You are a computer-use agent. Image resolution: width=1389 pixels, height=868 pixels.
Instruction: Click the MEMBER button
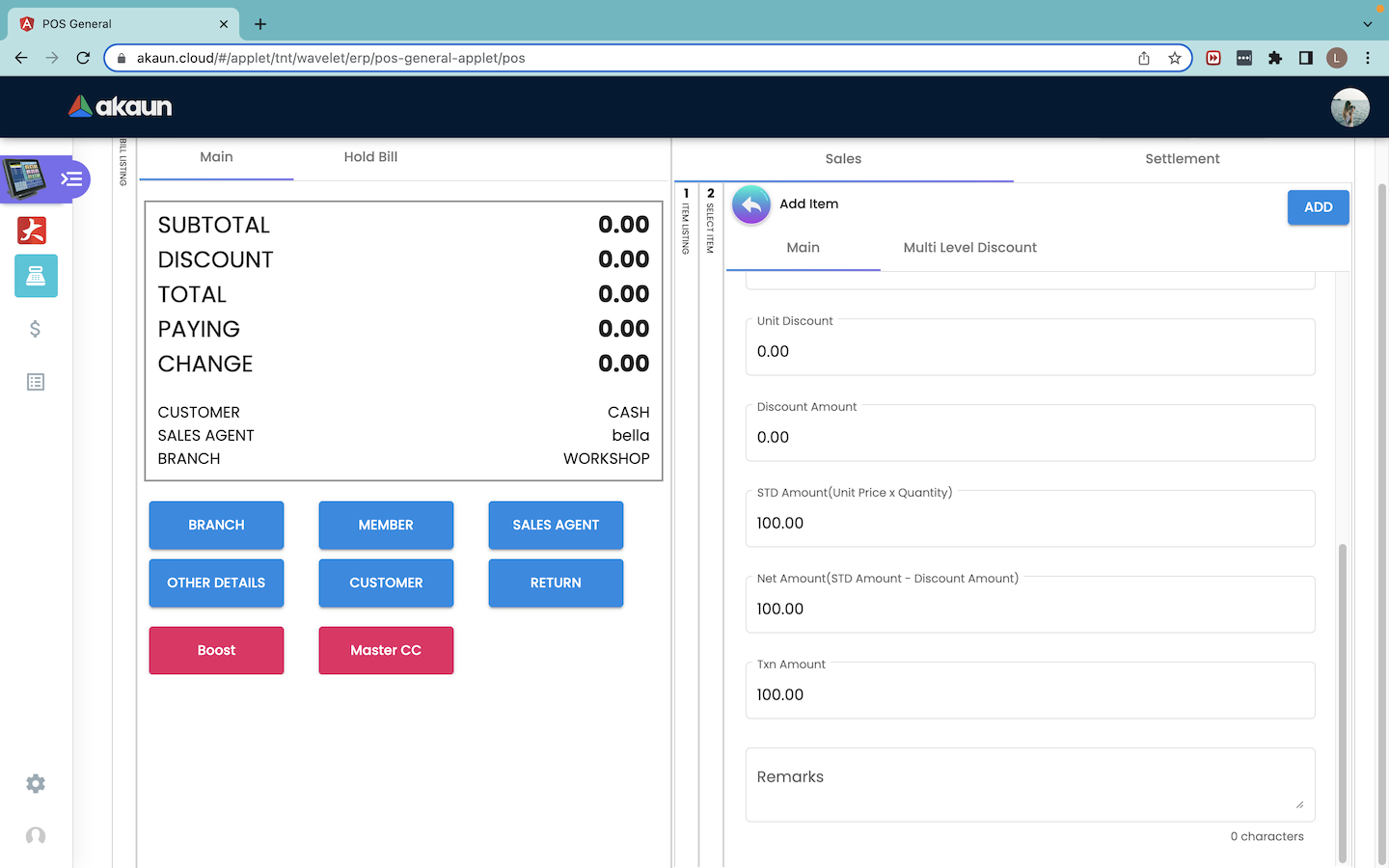[x=386, y=525]
